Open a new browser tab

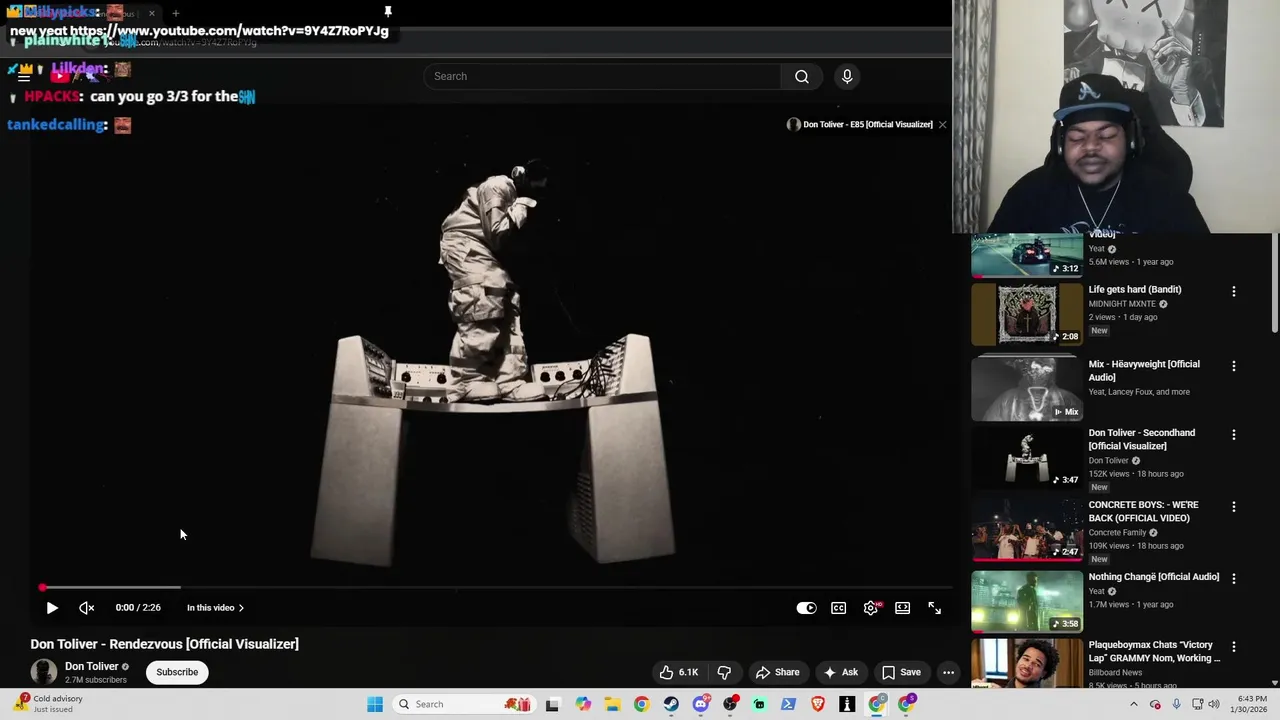(x=175, y=13)
